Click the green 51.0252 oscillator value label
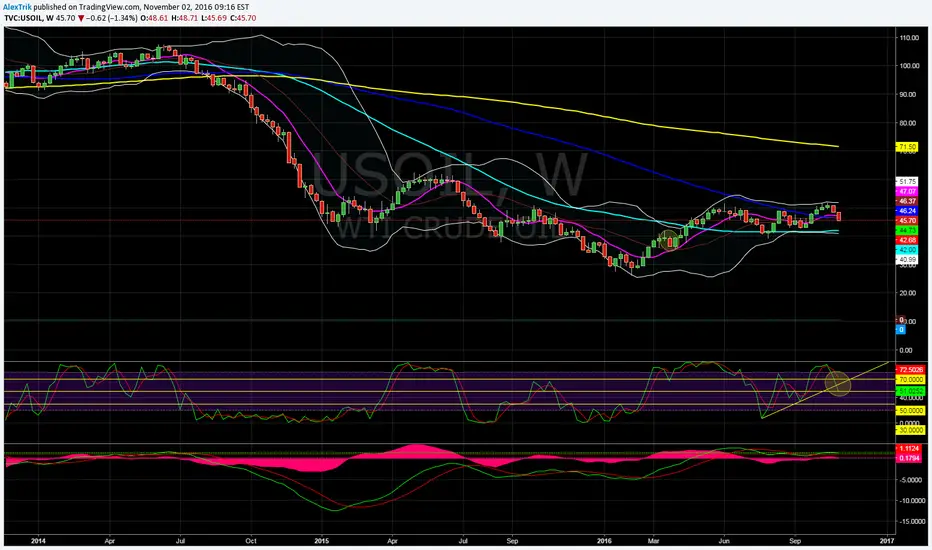Image resolution: width=932 pixels, height=550 pixels. click(x=911, y=391)
